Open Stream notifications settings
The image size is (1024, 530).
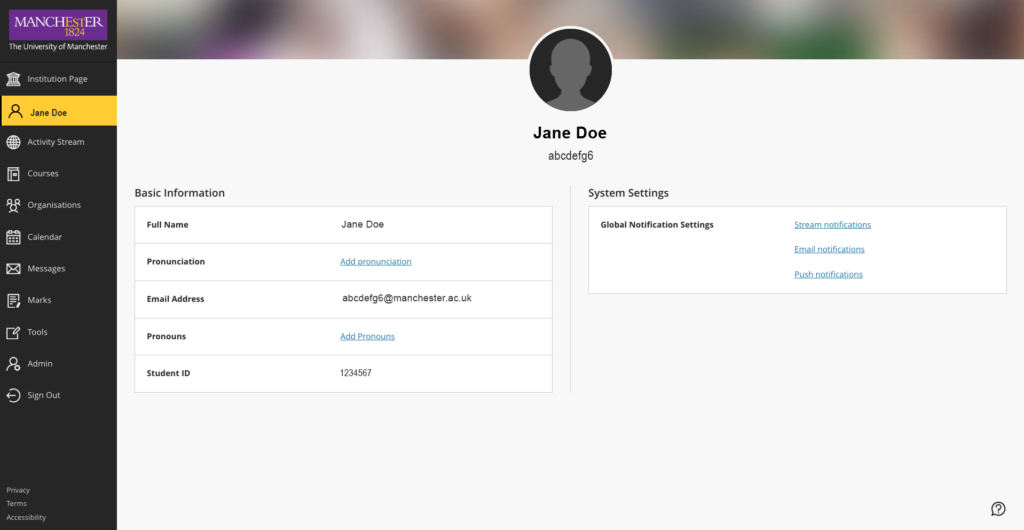[832, 225]
